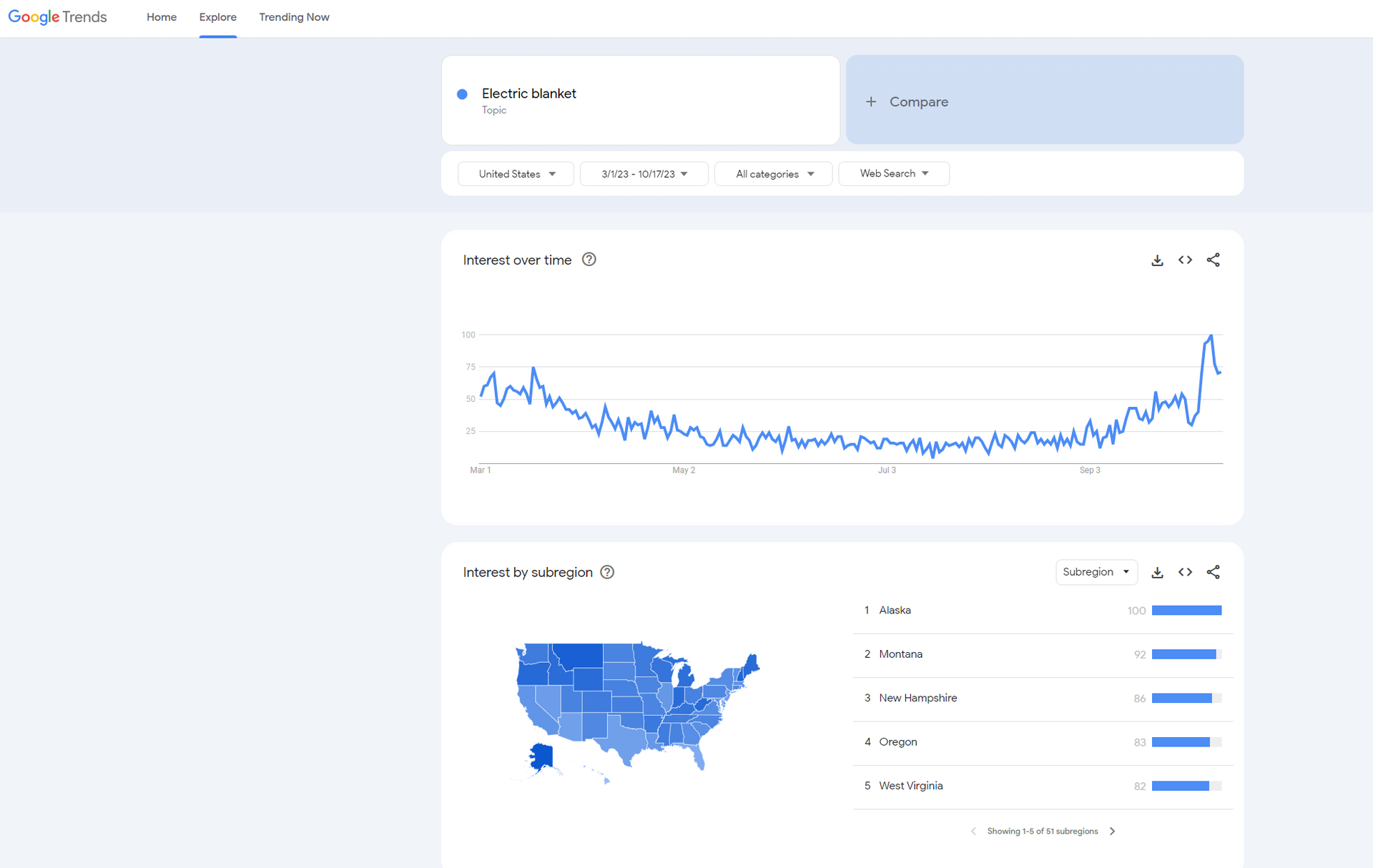
Task: Share the Interest by subregion chart
Action: click(1213, 572)
